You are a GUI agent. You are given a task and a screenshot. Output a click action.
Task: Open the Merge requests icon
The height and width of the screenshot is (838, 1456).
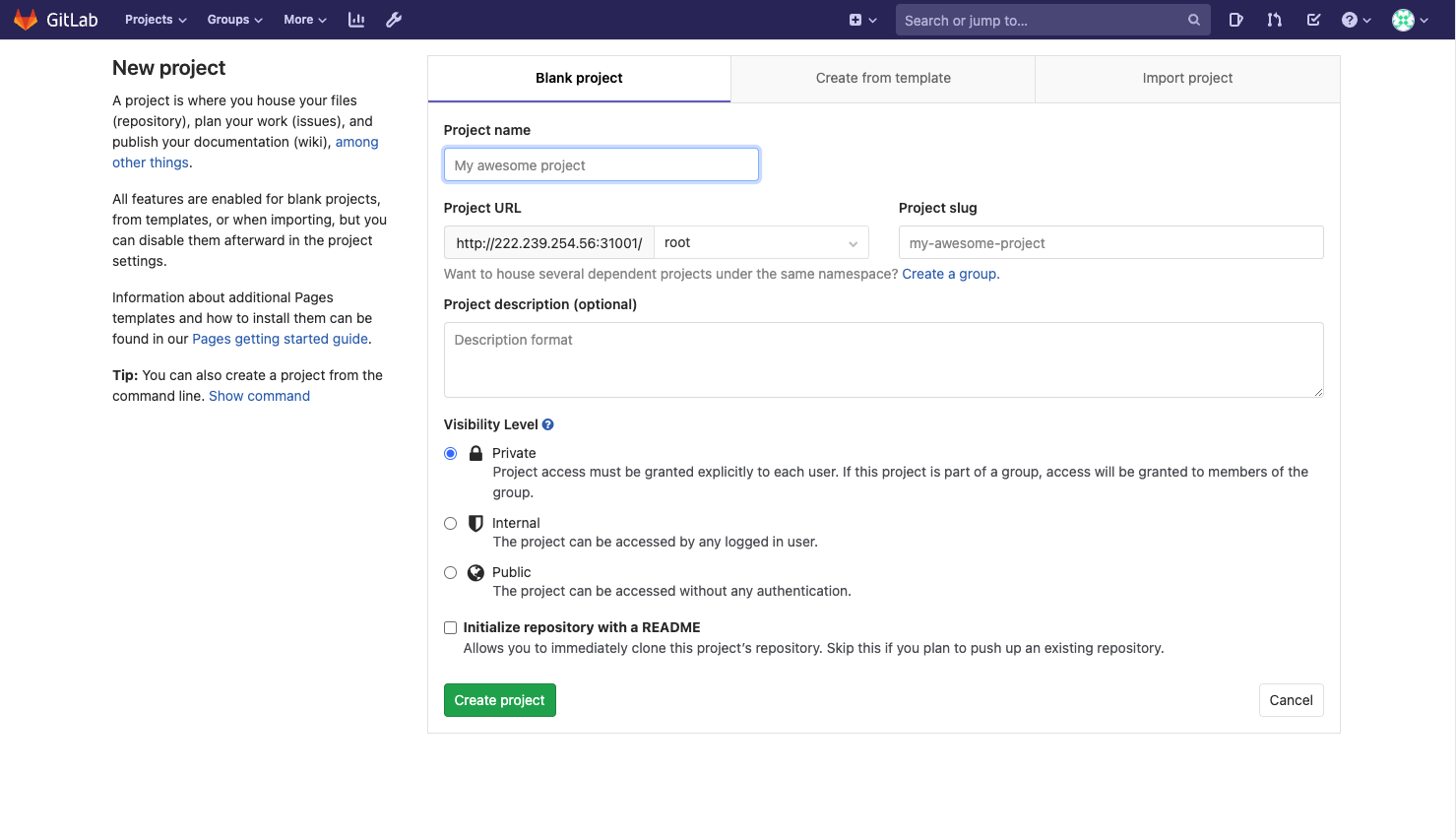coord(1275,20)
